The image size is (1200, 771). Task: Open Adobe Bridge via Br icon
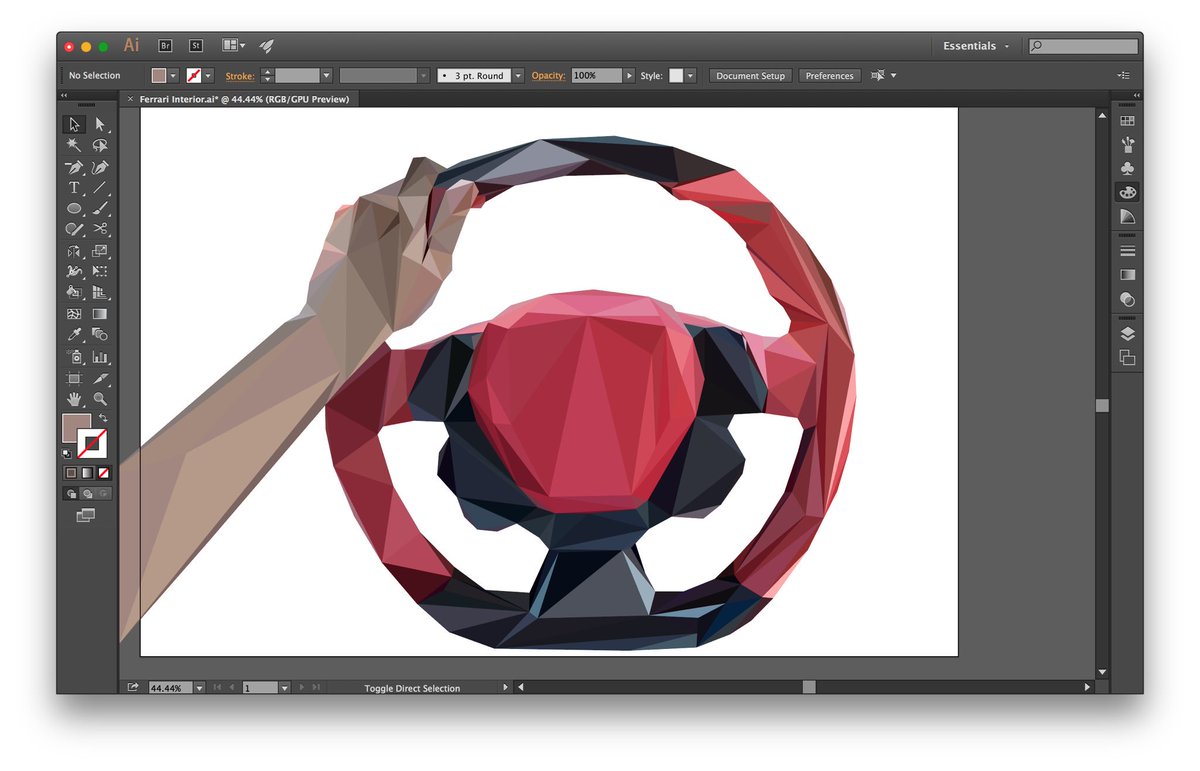tap(166, 46)
